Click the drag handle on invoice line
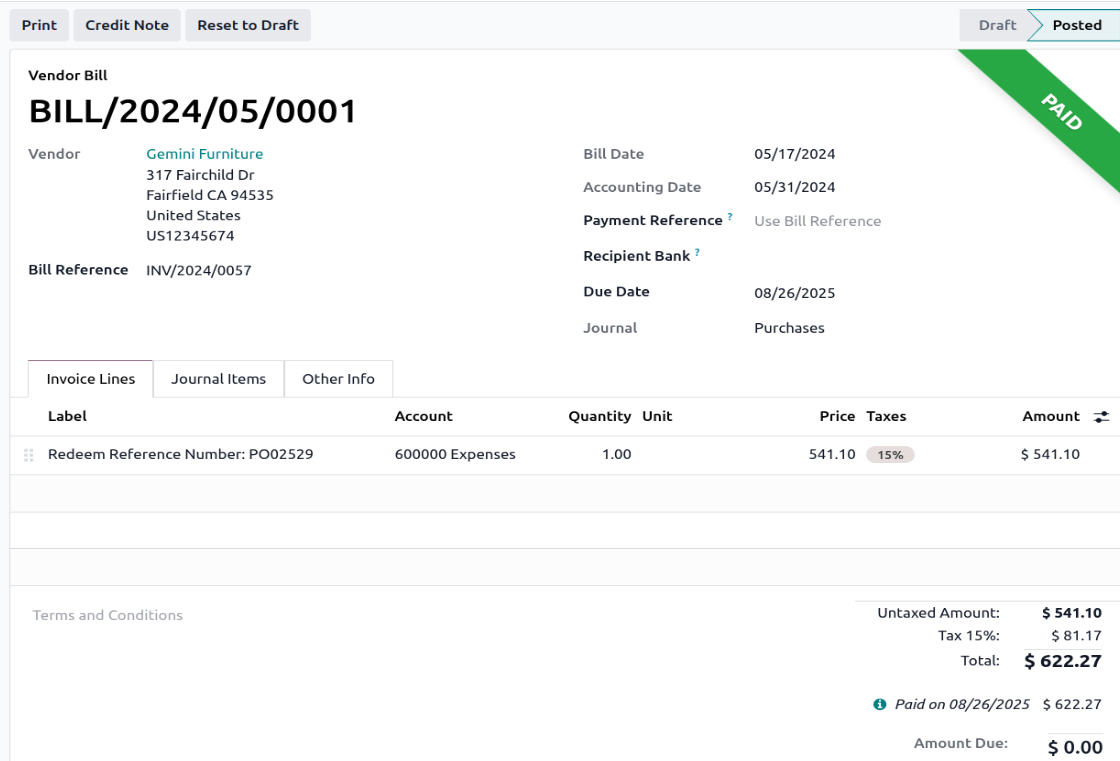This screenshot has height=761, width=1120. pyautogui.click(x=29, y=455)
